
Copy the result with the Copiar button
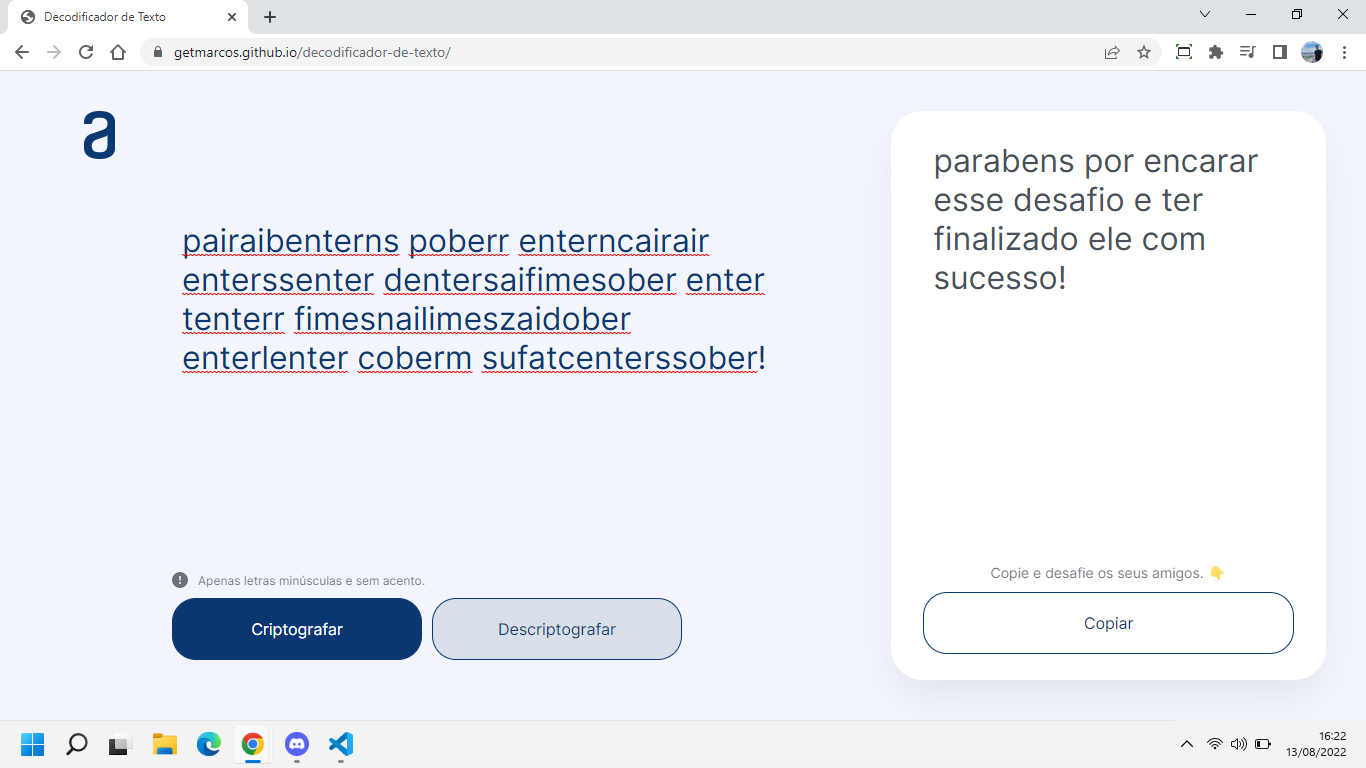[1108, 623]
